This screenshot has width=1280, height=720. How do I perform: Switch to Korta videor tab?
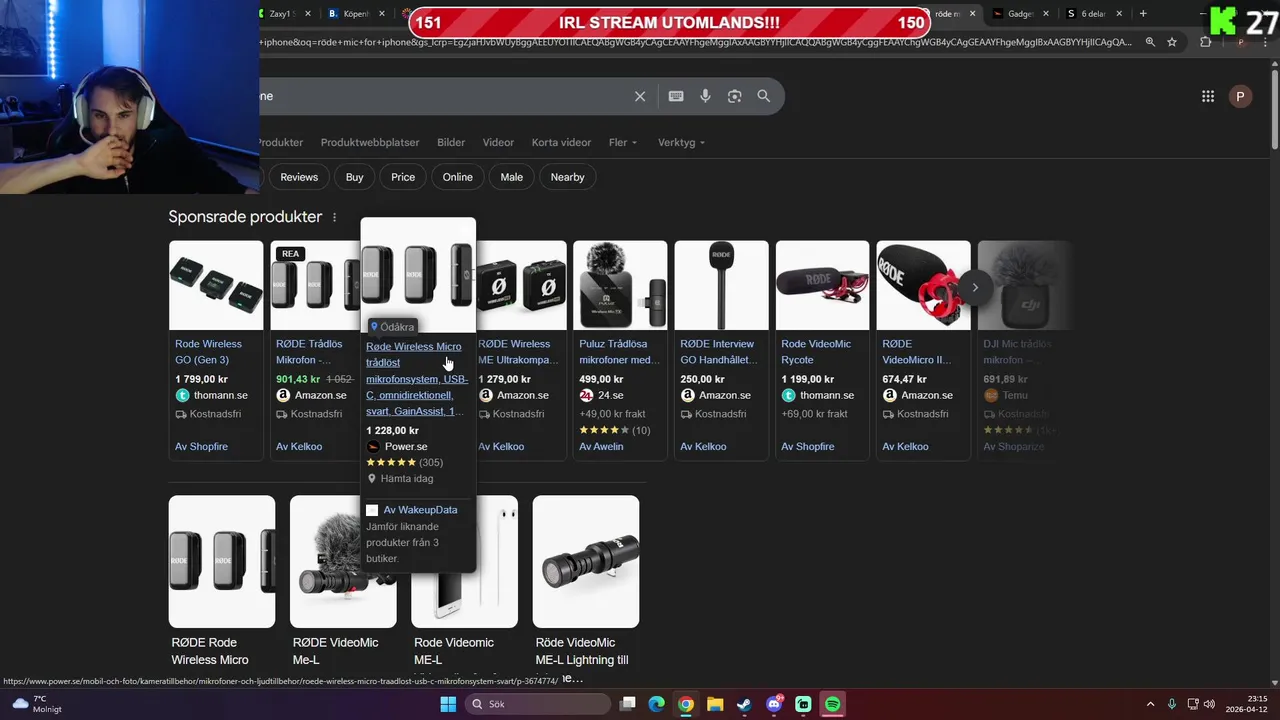point(561,142)
